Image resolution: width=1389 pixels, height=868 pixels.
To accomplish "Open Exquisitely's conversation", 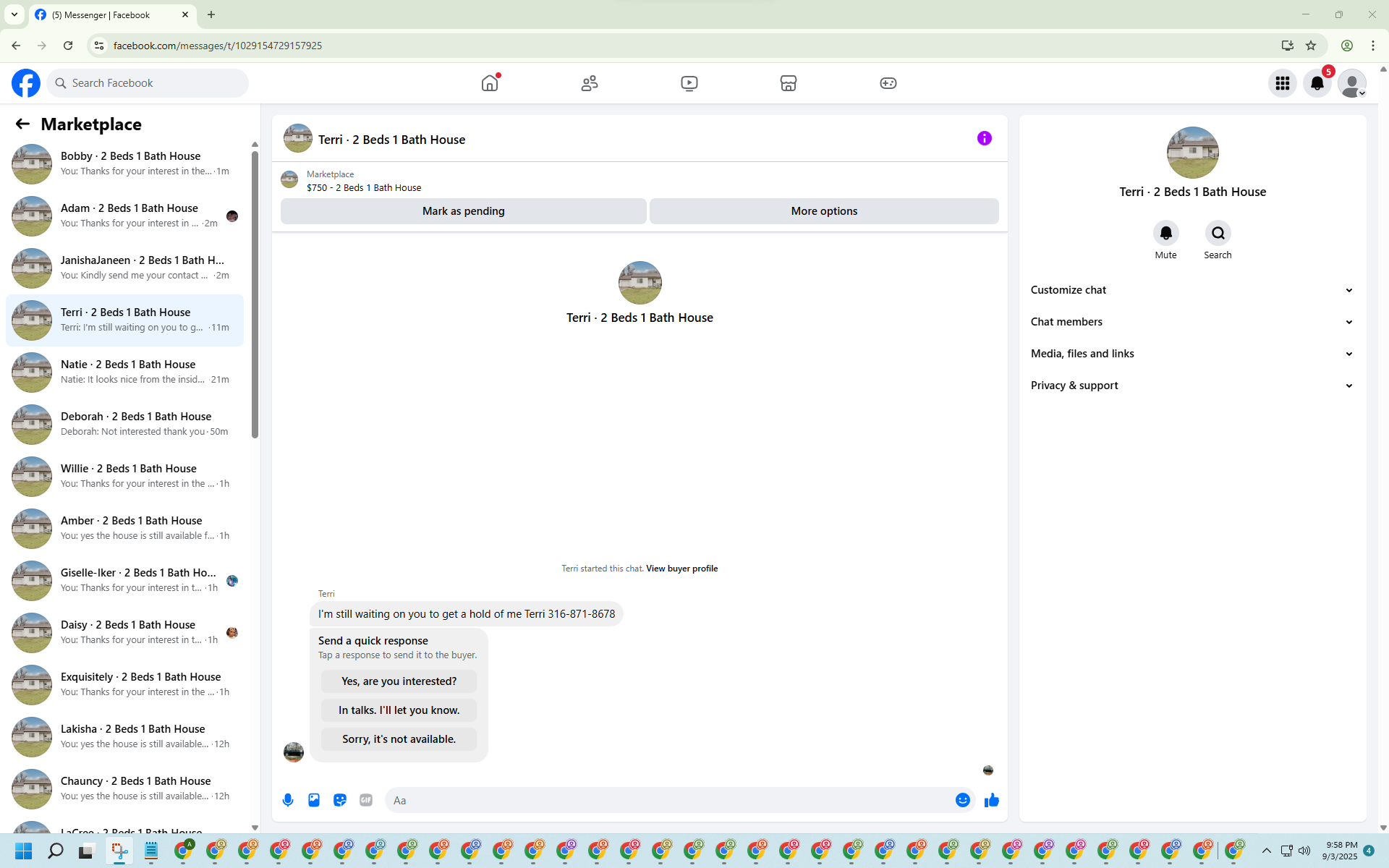I will click(124, 684).
